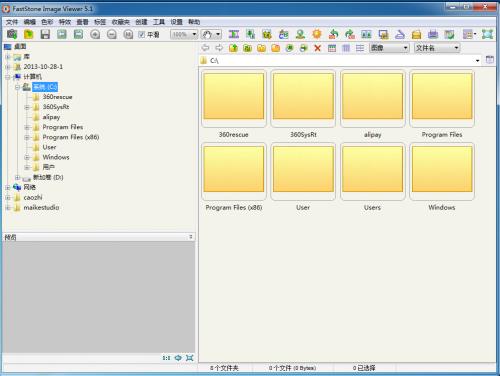The height and width of the screenshot is (376, 500).
Task: Click the Slide Show filmstrip icon
Action: coord(234,34)
